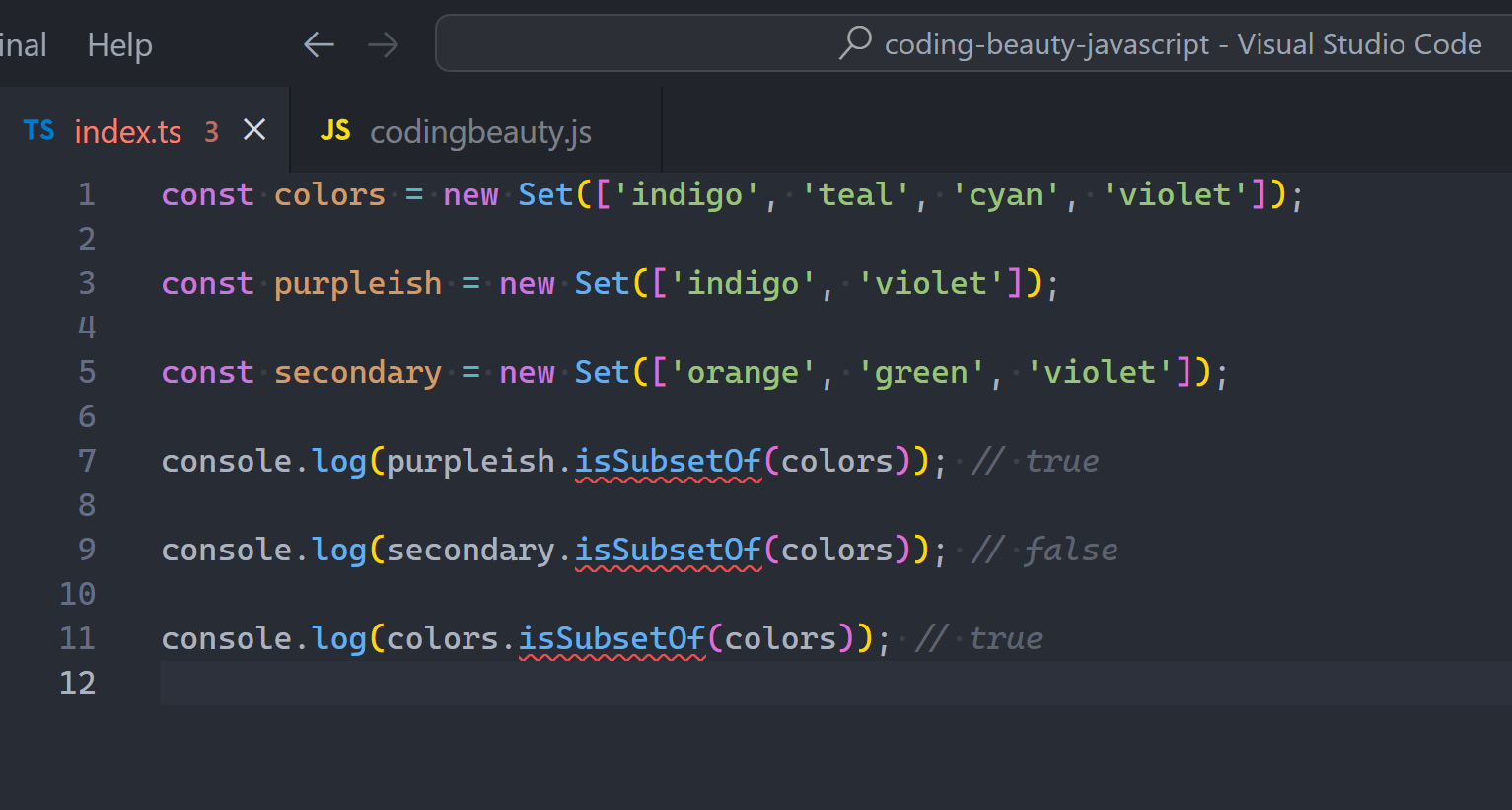Place cursor on 'colors' variable on line 1
Screen dimensions: 1512x810
[x=329, y=194]
